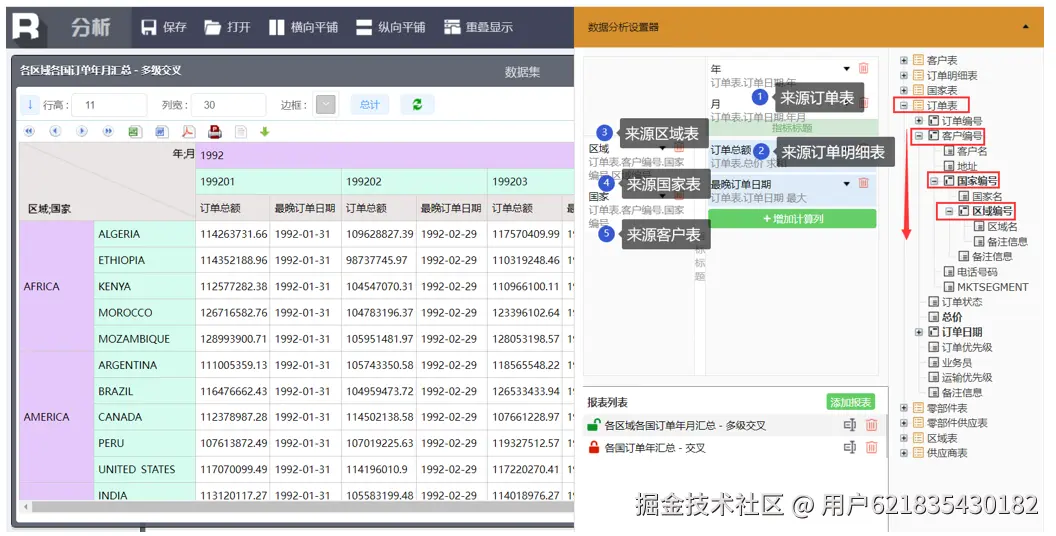Collapse the 客户编号 tree node
Viewport: 1056px width, 536px height.
click(x=919, y=135)
